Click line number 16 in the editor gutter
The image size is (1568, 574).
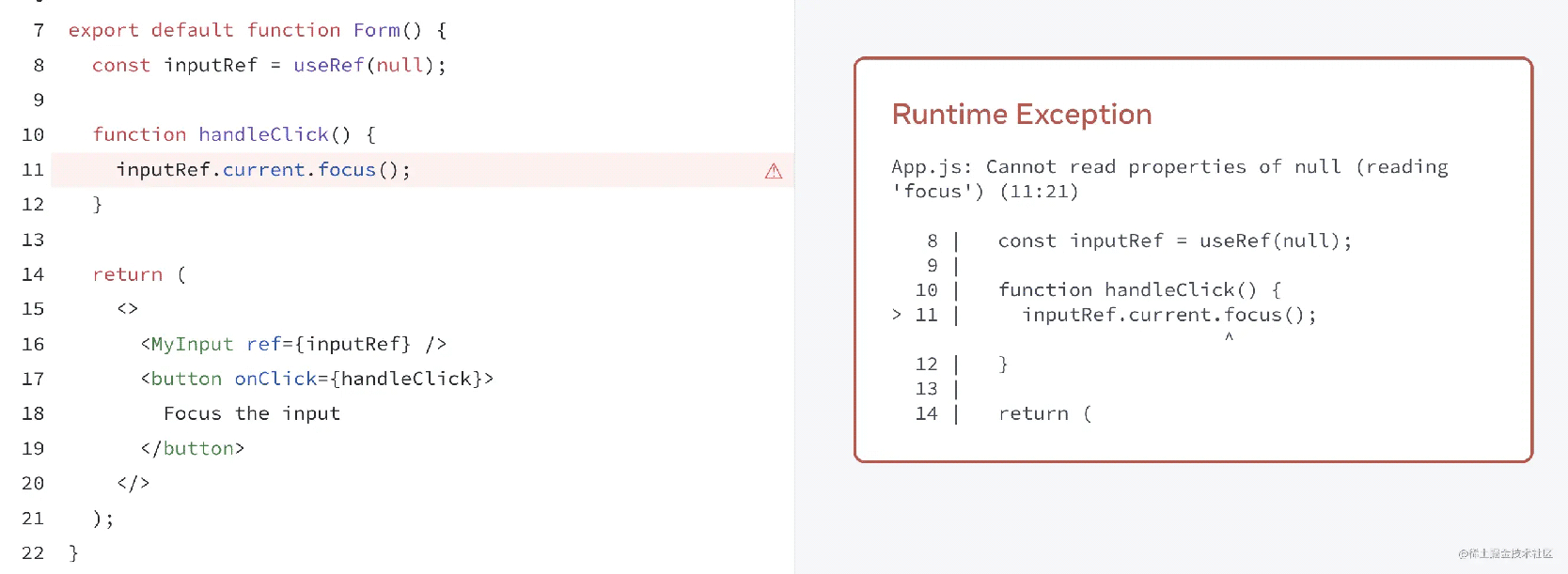(33, 344)
